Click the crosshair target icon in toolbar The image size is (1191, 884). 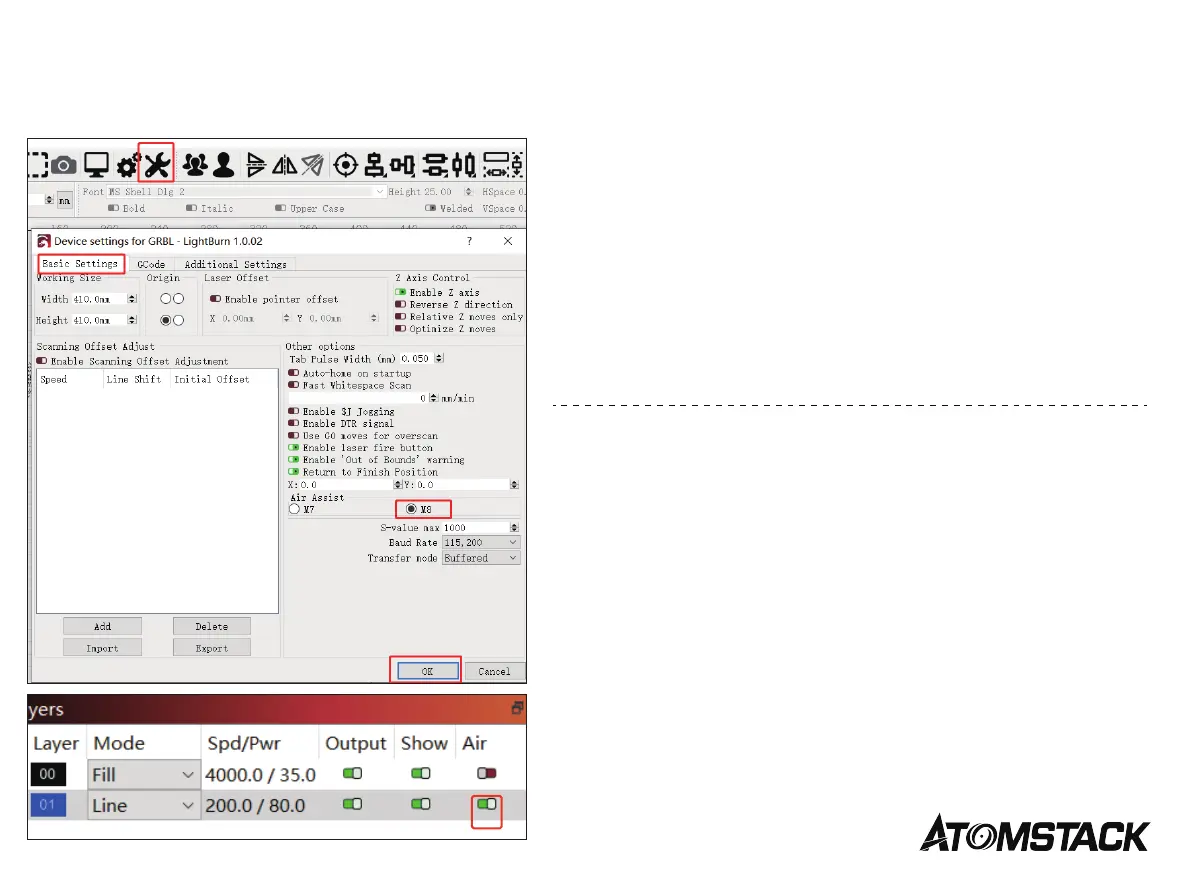346,164
